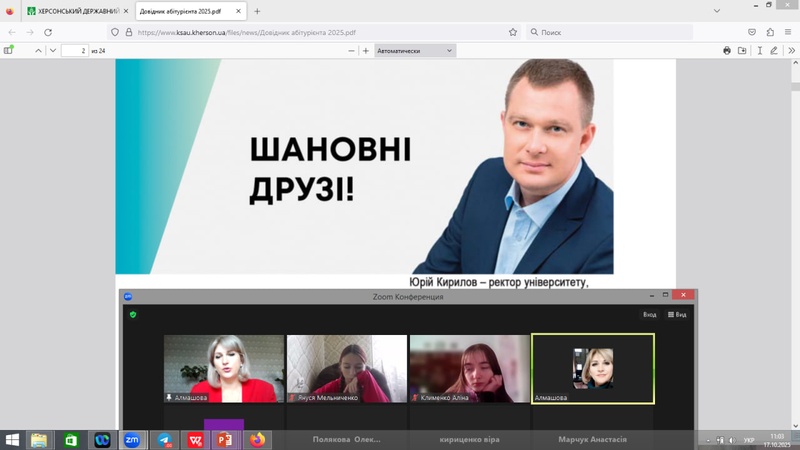Toggle the PDF viewer sidebar
Screen dimensions: 800x450
pos(9,50)
